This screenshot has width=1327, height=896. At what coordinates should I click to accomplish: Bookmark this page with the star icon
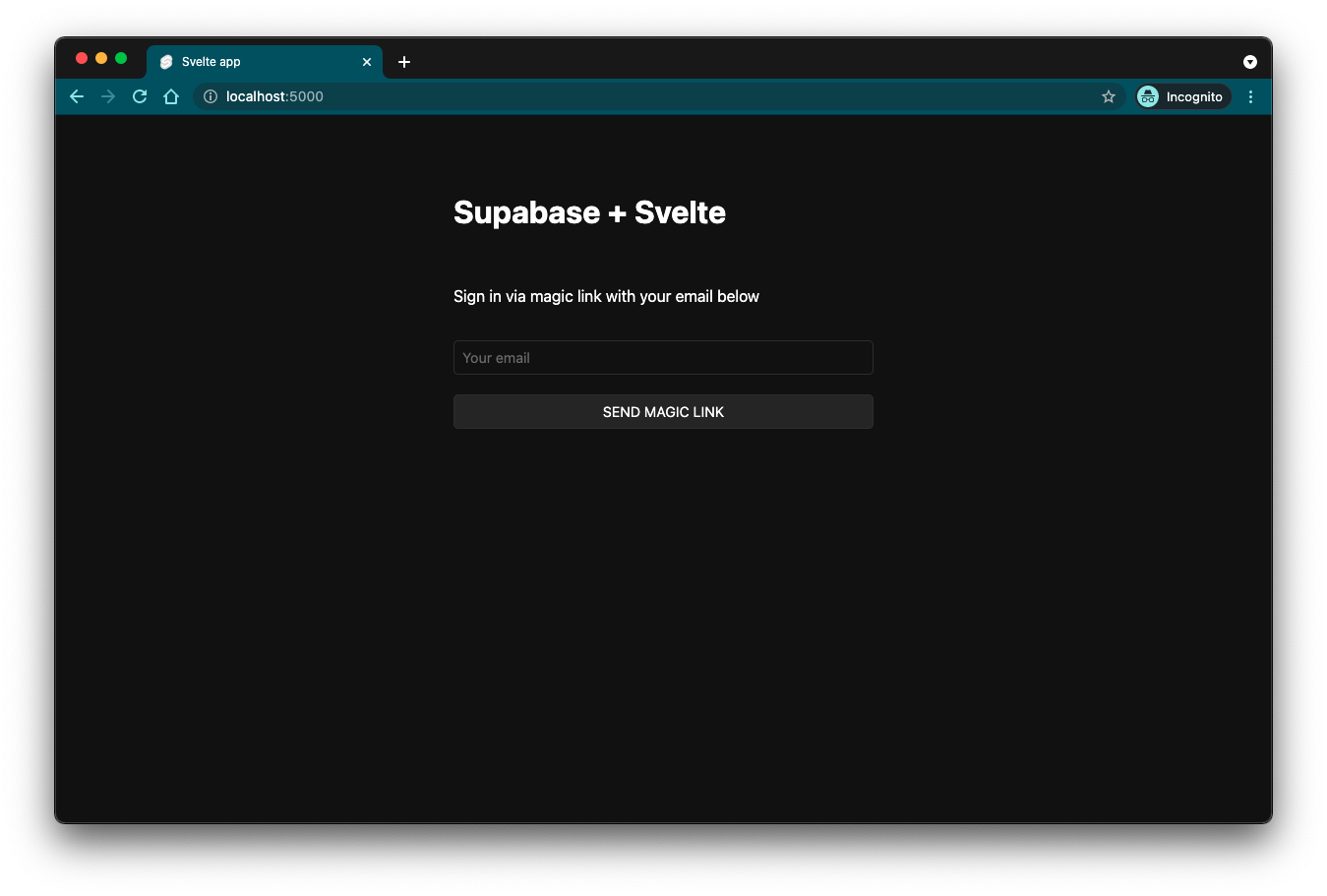1109,96
